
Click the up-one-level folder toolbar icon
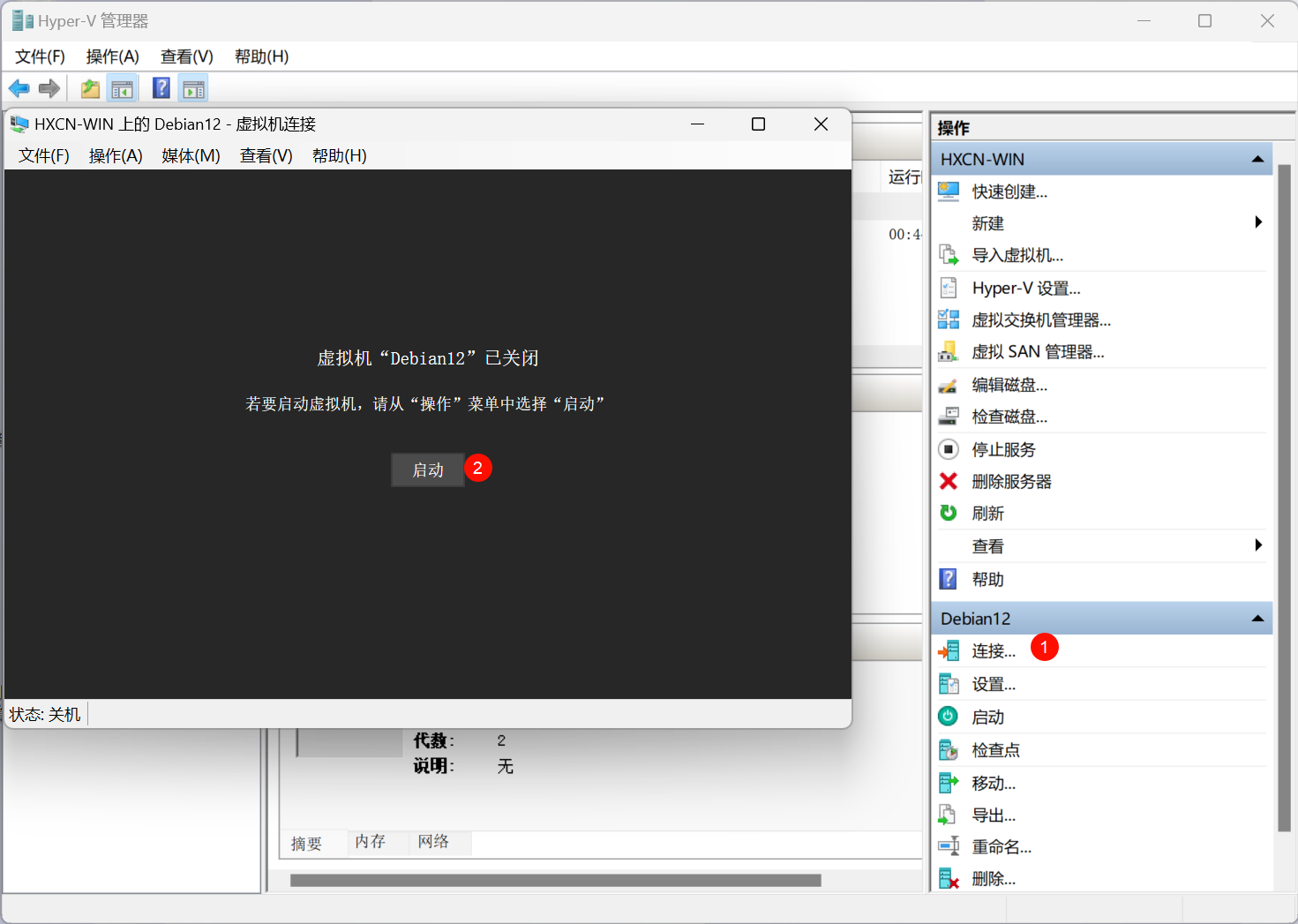tap(90, 88)
